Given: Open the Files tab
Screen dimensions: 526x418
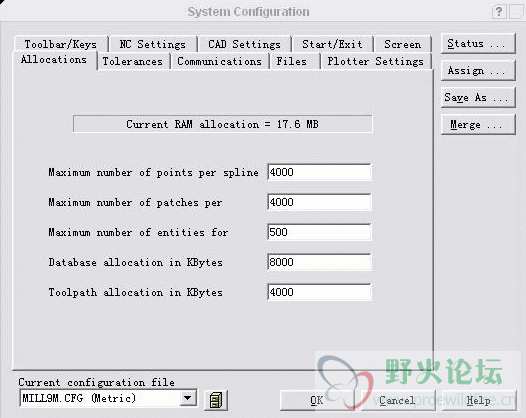Looking at the screenshot, I should click(x=292, y=61).
